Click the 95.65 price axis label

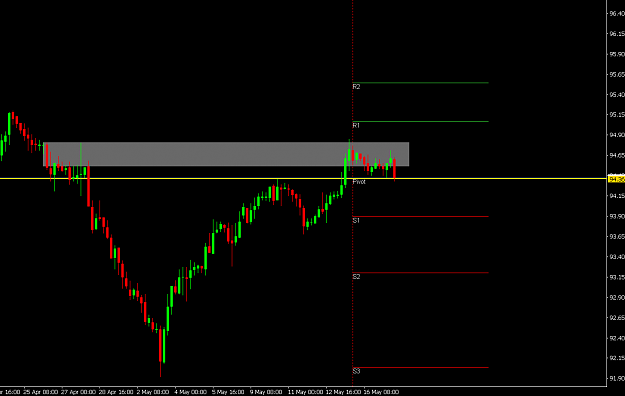(617, 74)
